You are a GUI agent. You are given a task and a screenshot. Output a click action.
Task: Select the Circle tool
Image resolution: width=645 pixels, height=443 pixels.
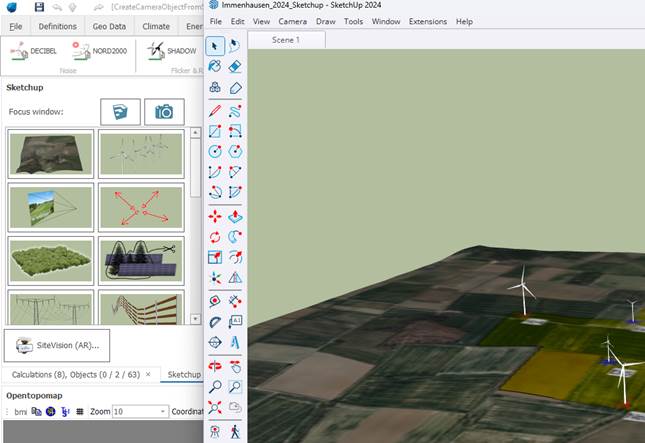pos(215,151)
